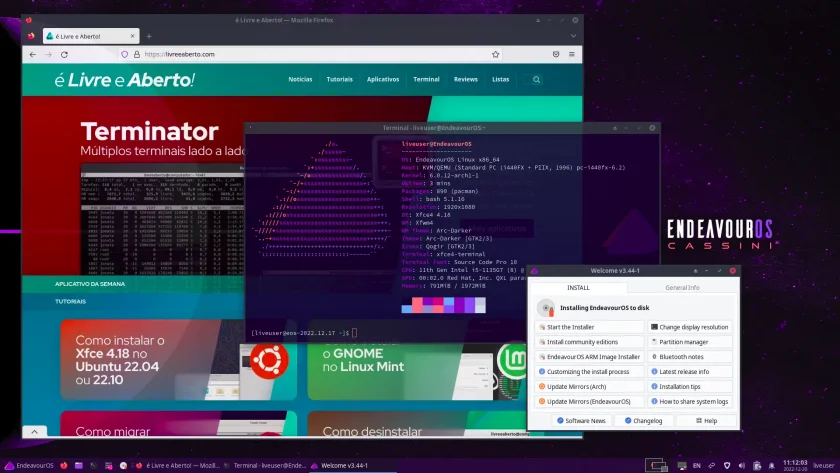
Task: Click the EndeavourOS application menu launcher
Action: [x=29, y=466]
